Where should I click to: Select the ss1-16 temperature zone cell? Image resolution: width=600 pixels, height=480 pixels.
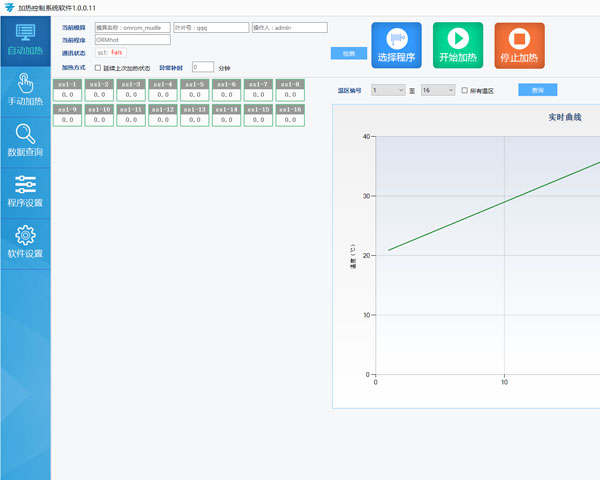pyautogui.click(x=290, y=114)
